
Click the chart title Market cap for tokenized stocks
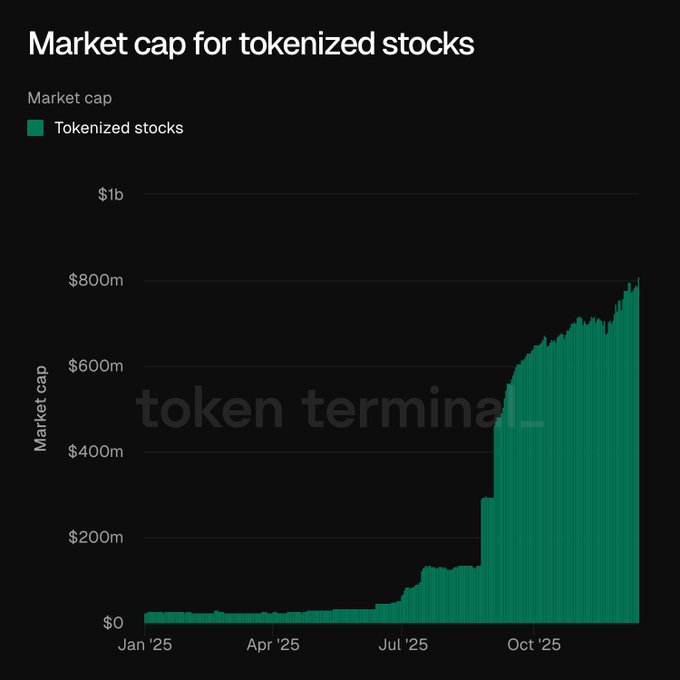pos(251,45)
